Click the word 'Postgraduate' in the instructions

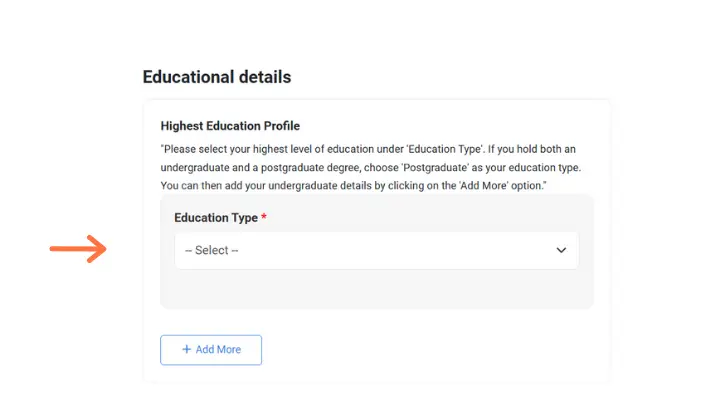point(435,168)
